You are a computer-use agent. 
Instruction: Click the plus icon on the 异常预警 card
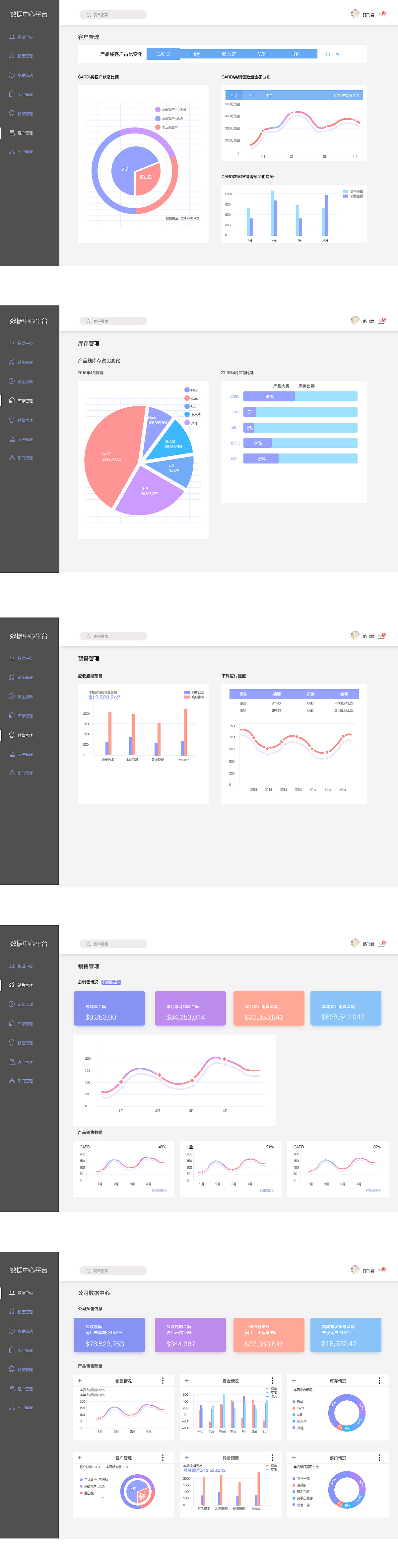pyautogui.click(x=187, y=1458)
